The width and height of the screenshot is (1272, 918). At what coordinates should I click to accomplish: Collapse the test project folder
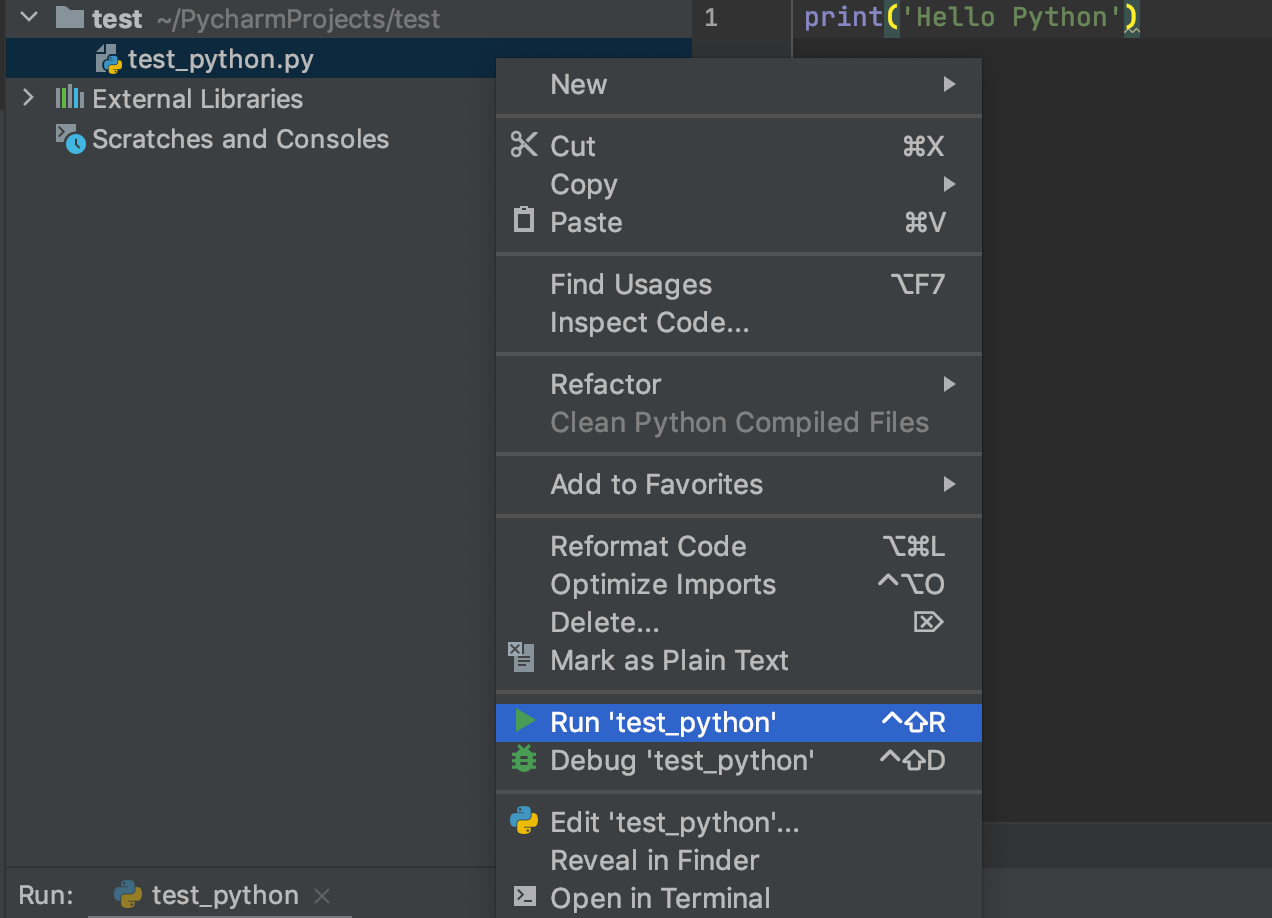pyautogui.click(x=29, y=17)
